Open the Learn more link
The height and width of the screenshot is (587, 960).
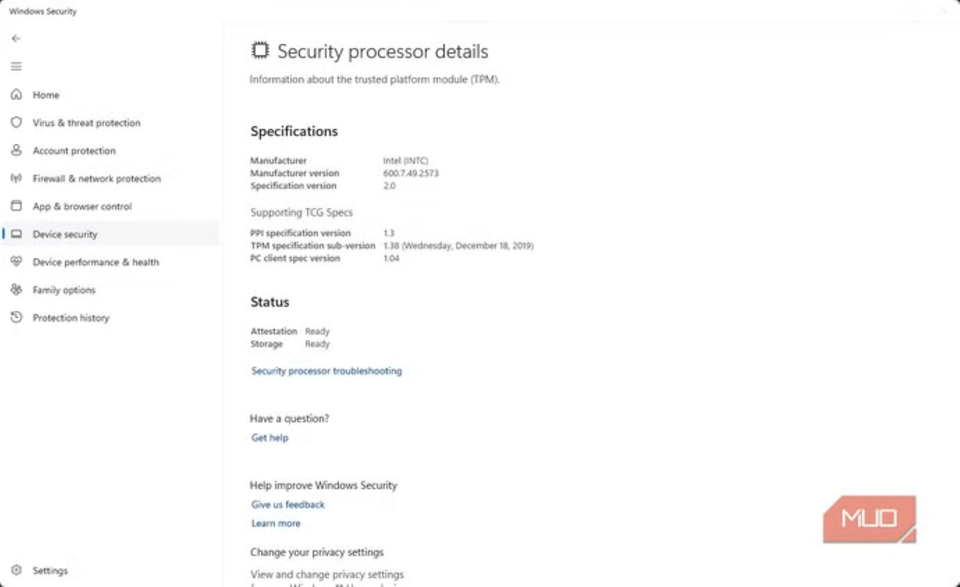click(x=275, y=524)
